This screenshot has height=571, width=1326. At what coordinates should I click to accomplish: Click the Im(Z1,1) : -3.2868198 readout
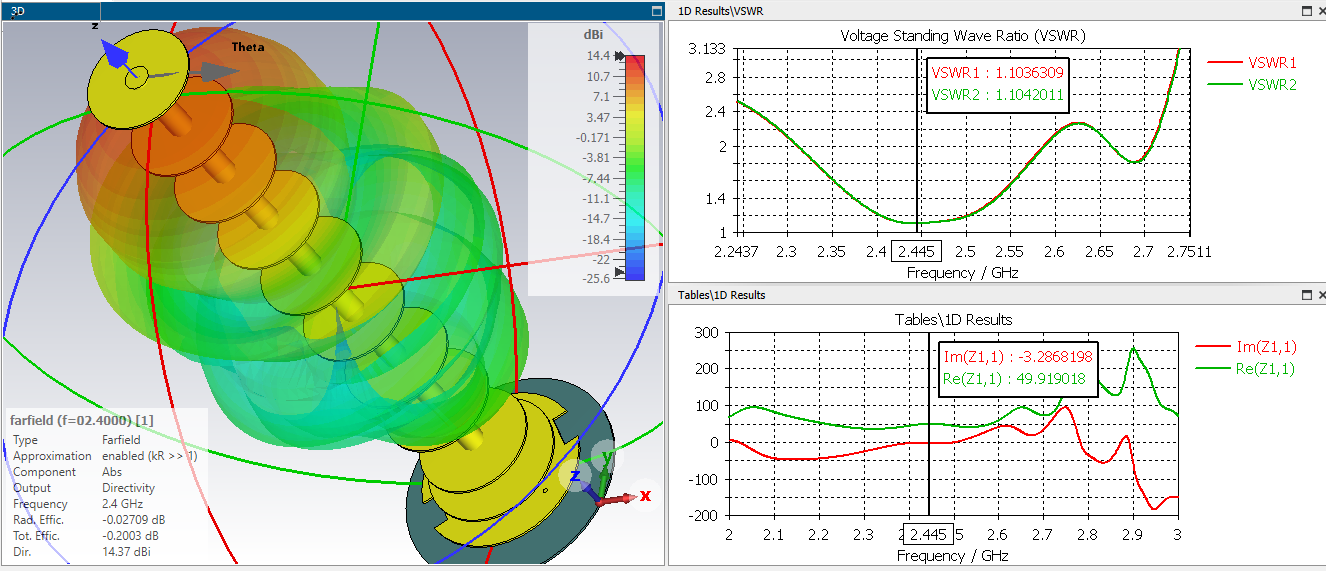[1016, 357]
